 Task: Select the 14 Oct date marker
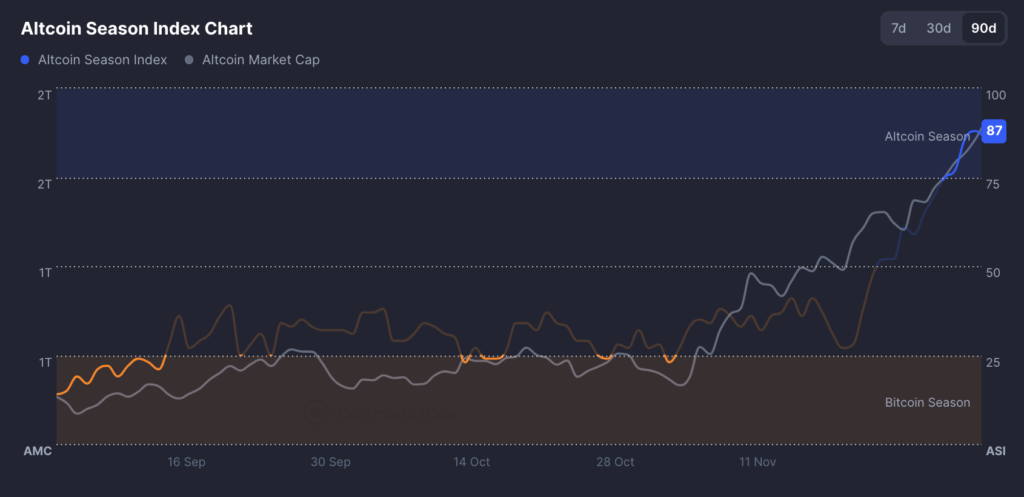pyautogui.click(x=472, y=462)
